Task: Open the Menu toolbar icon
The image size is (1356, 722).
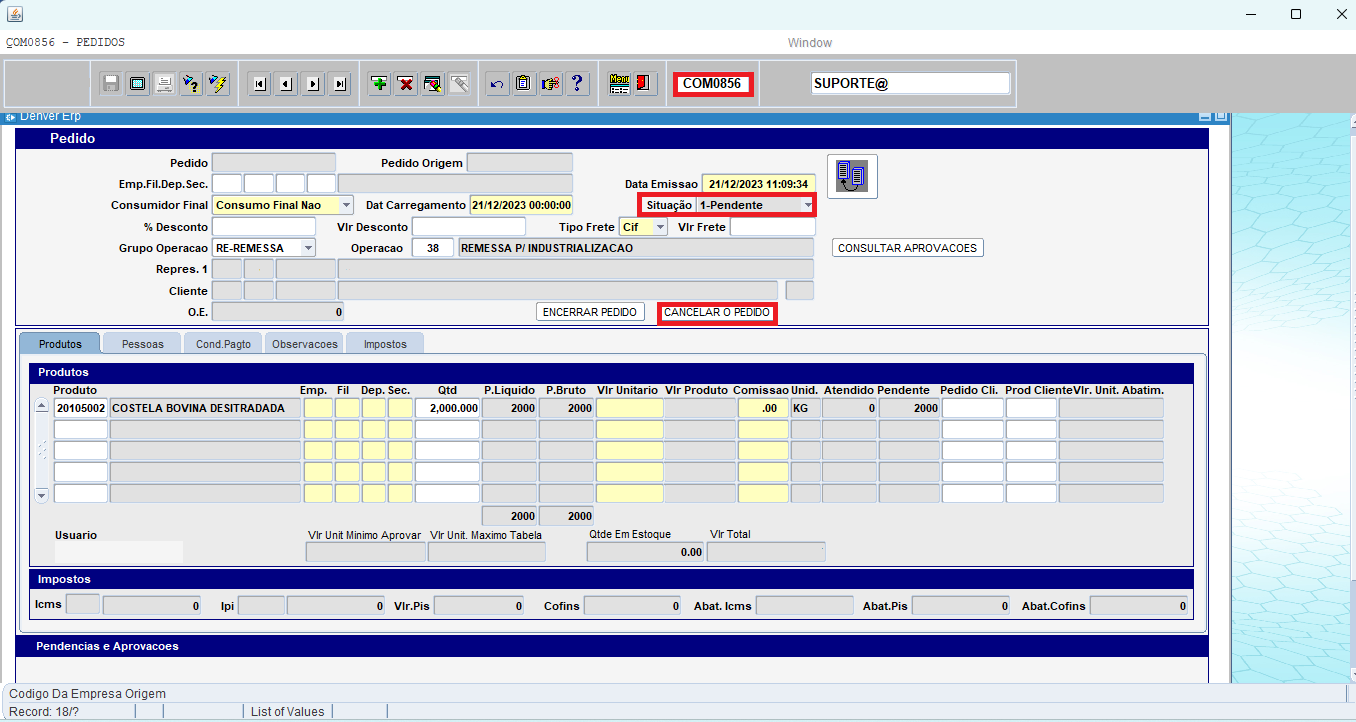Action: tap(619, 84)
